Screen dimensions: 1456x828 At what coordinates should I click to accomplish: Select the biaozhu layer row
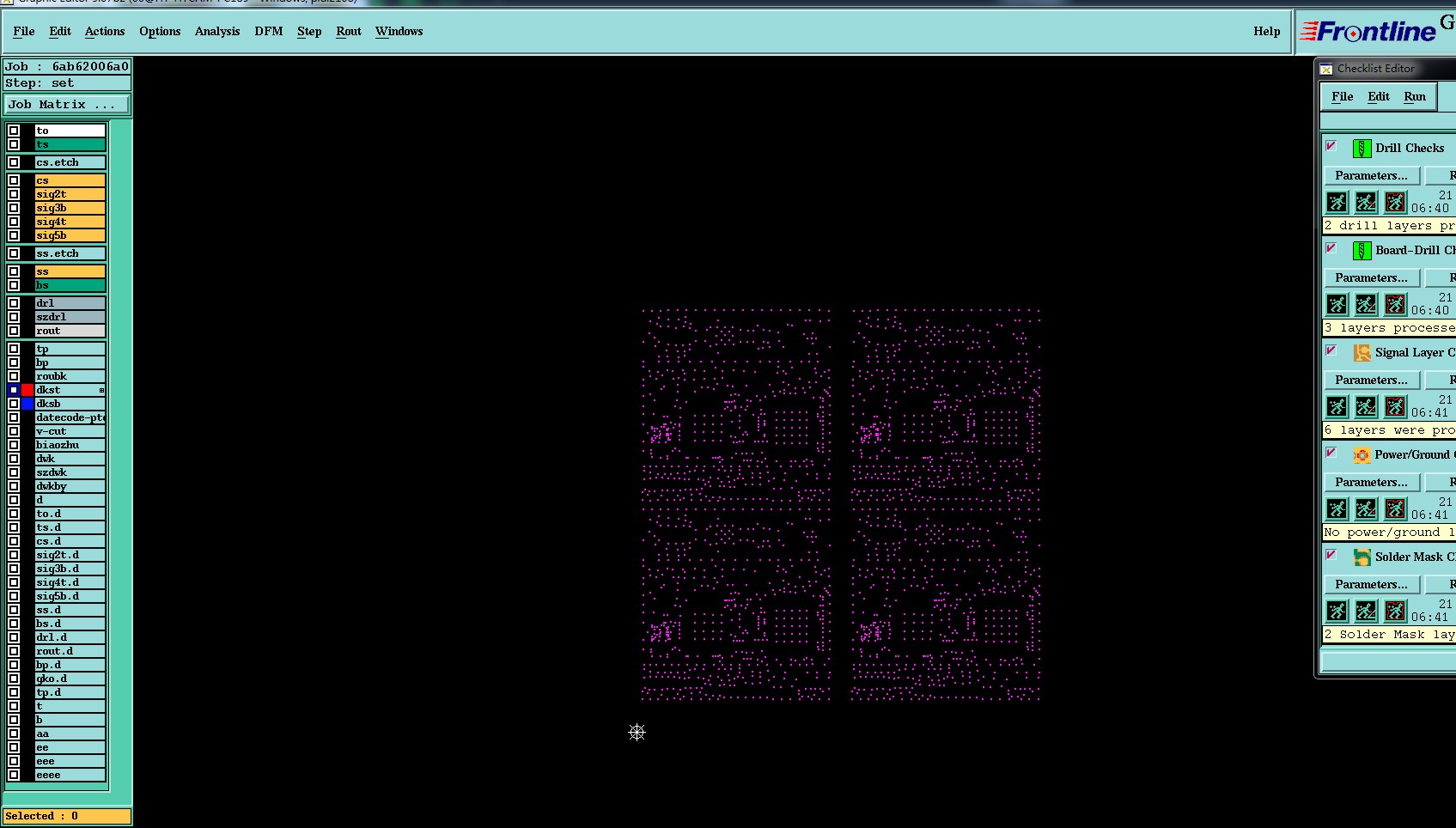(70, 445)
